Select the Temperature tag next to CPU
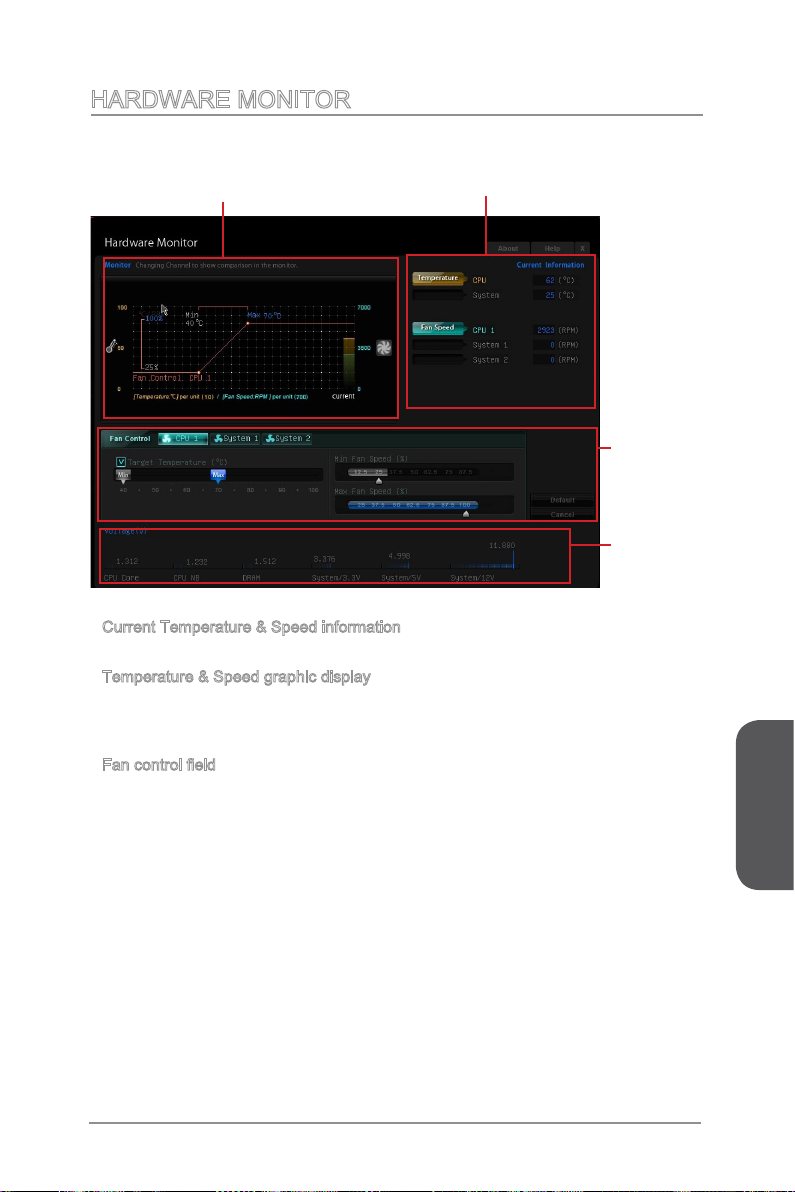Screen dimensions: 795x1192 click(x=439, y=278)
